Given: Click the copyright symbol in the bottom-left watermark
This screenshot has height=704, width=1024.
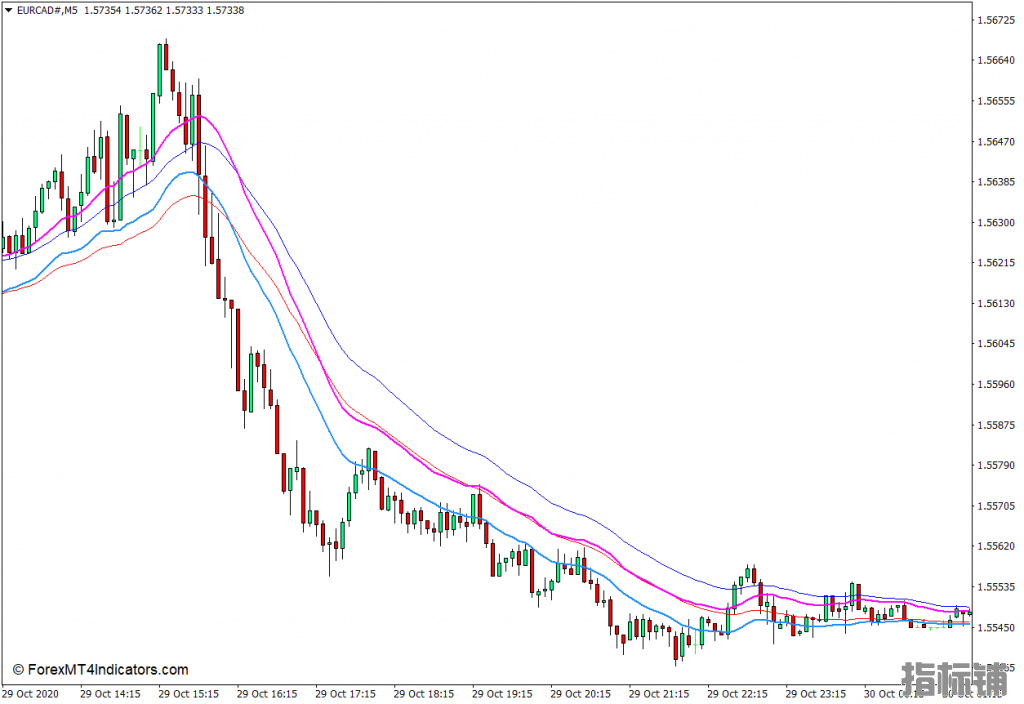Looking at the screenshot, I should coord(18,670).
